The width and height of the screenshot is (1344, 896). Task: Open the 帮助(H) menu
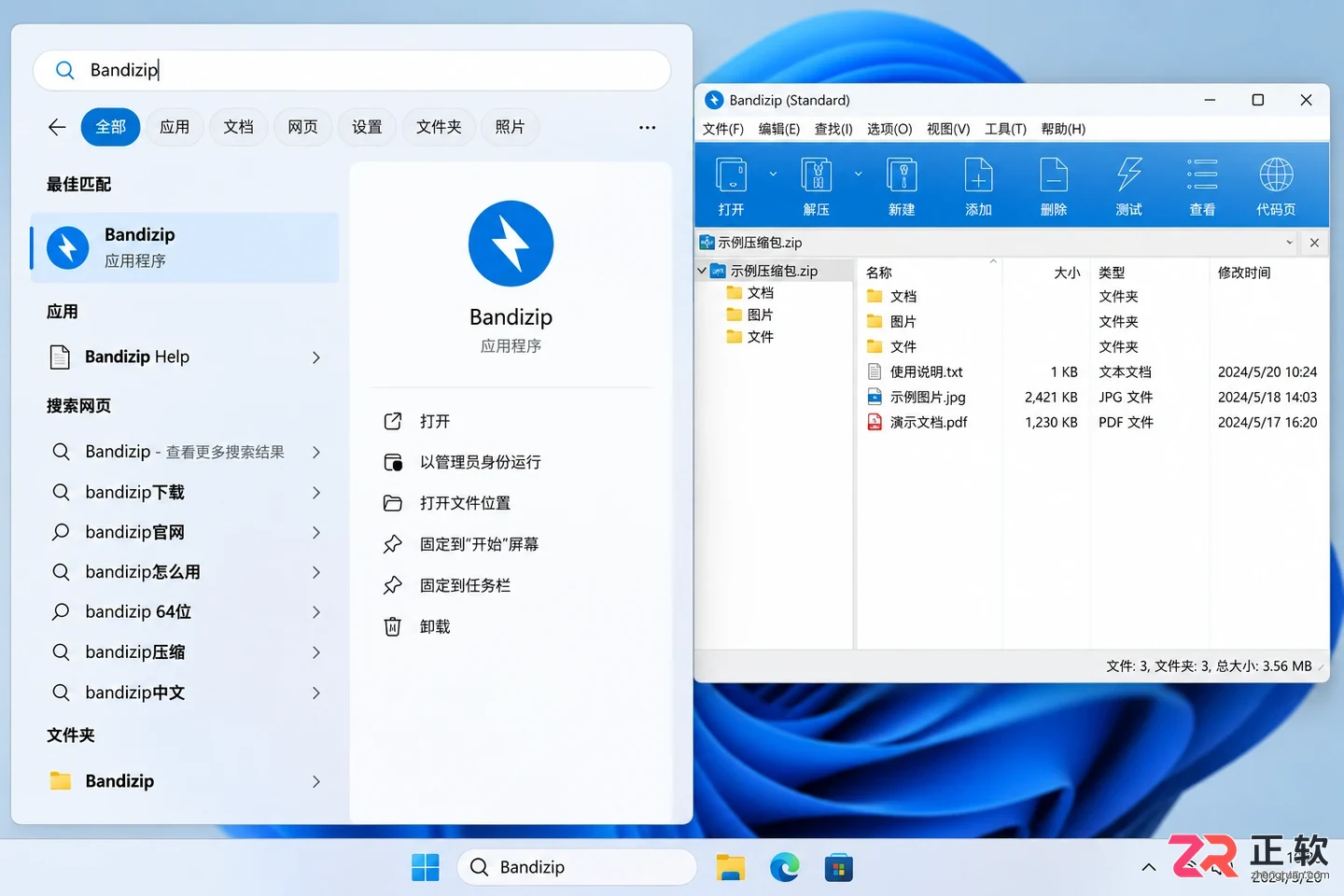click(x=1063, y=129)
